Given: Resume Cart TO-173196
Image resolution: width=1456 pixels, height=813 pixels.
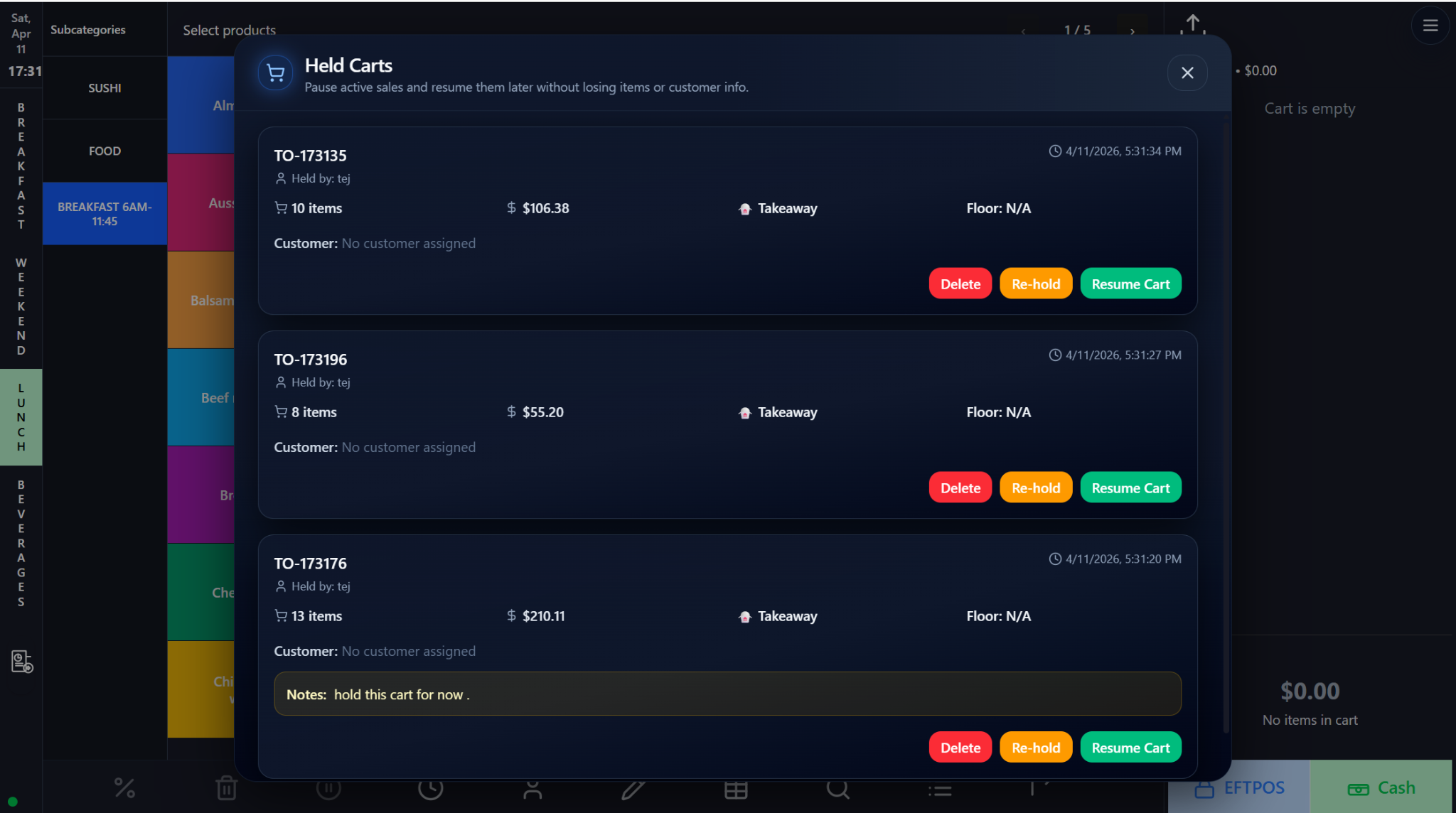Looking at the screenshot, I should (x=1130, y=488).
